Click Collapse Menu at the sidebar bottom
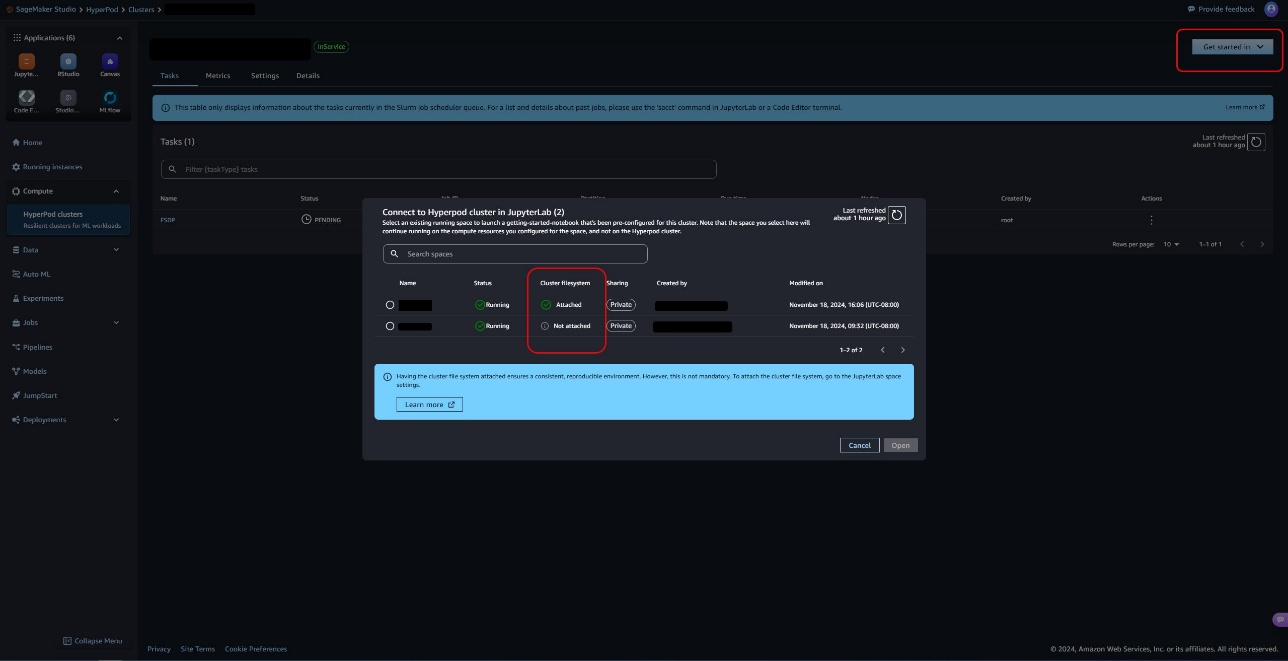Viewport: 1288px width, 661px height. 92,641
